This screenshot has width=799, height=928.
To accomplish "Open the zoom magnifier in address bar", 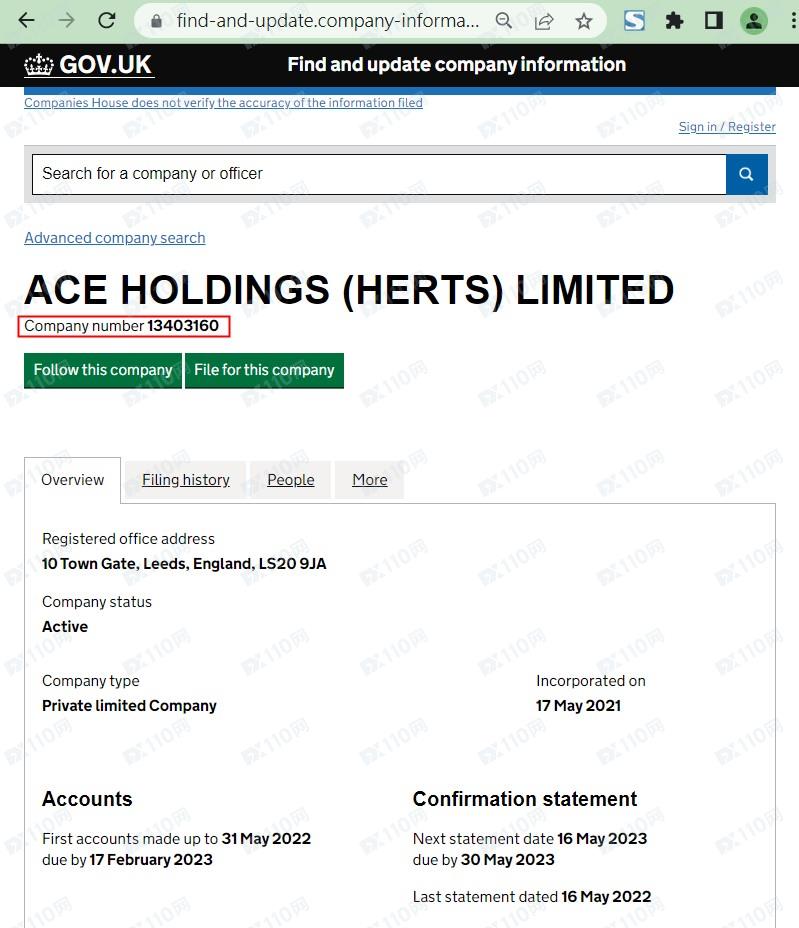I will point(505,21).
